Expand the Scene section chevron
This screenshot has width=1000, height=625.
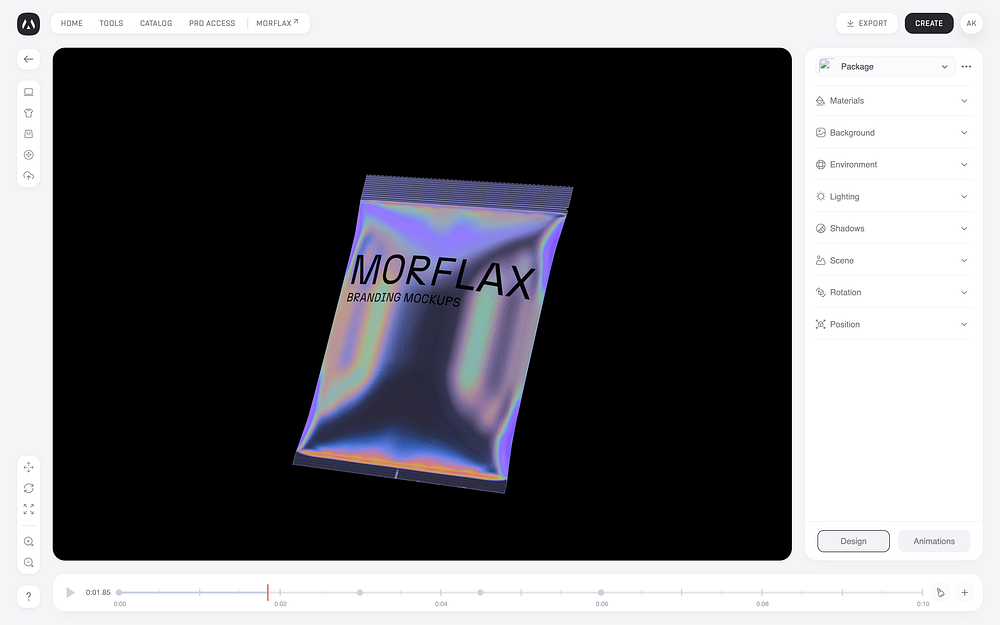pyautogui.click(x=964, y=260)
